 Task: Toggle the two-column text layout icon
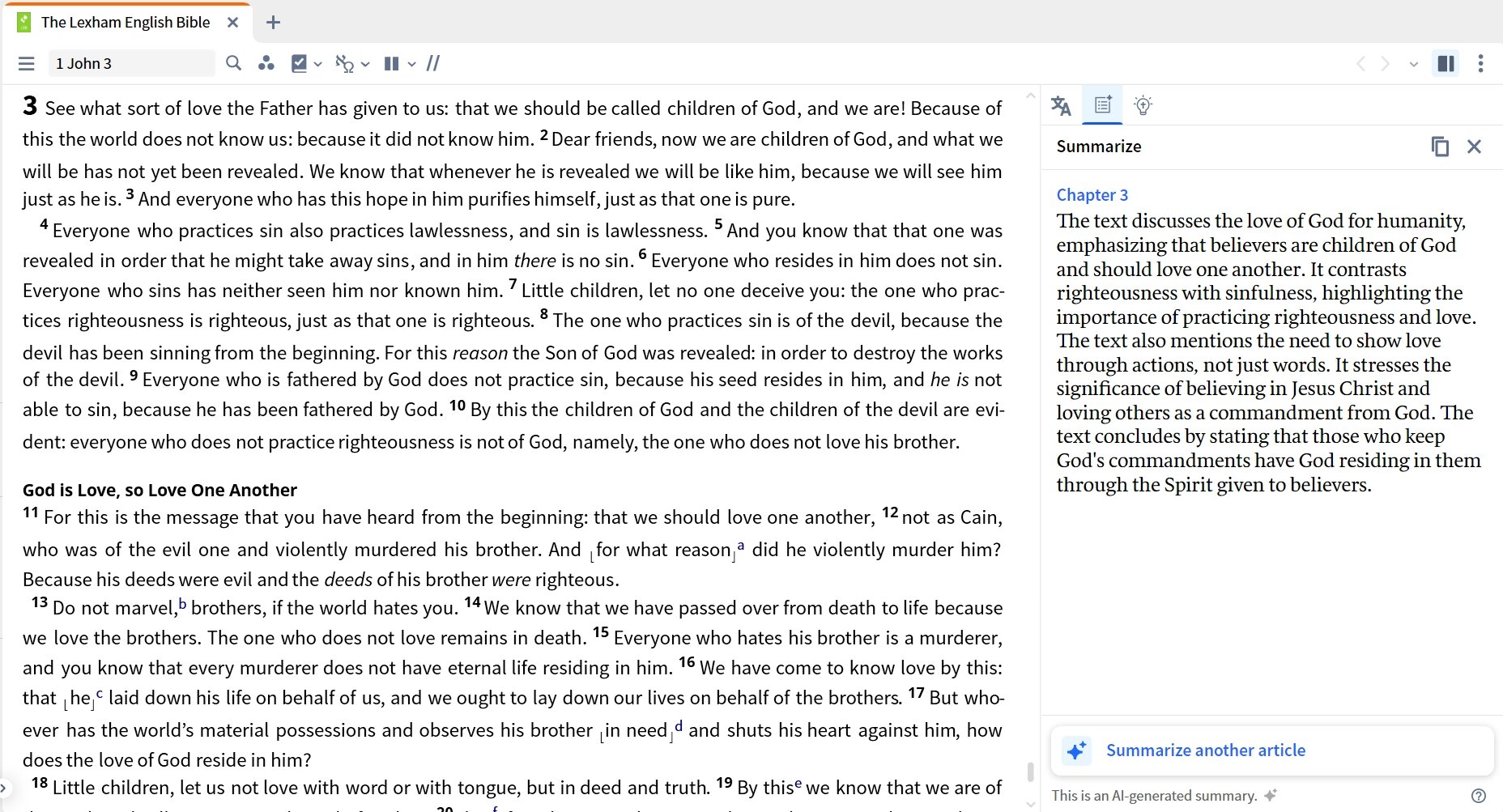pyautogui.click(x=391, y=63)
